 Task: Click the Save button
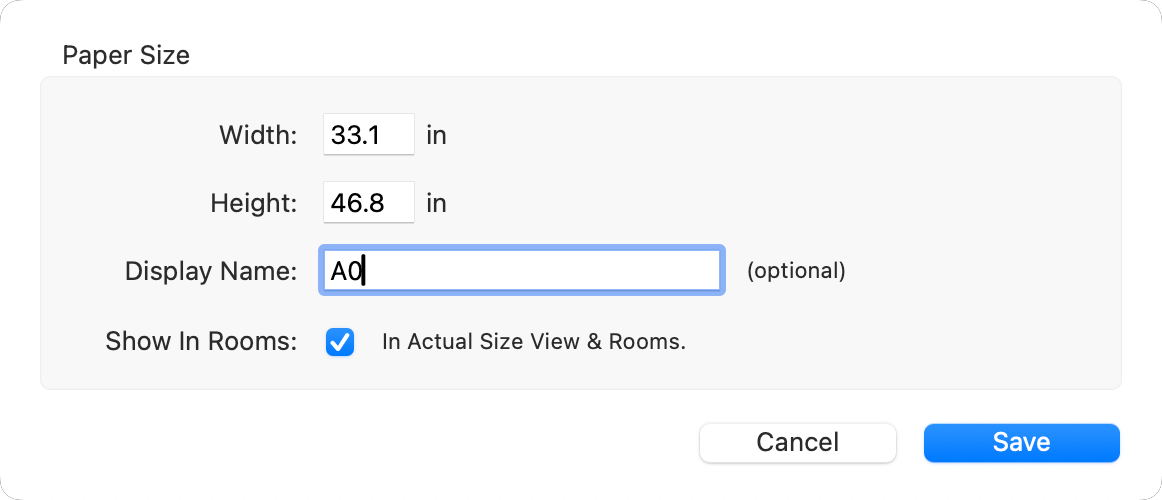(1021, 442)
